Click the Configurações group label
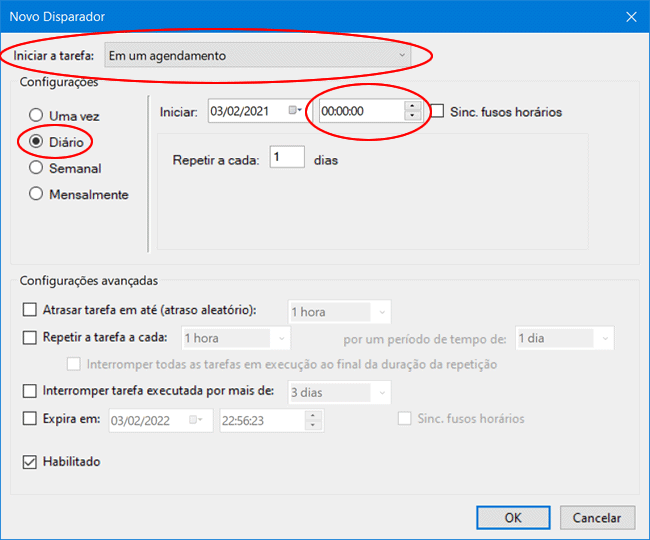This screenshot has width=650, height=540. (59, 82)
